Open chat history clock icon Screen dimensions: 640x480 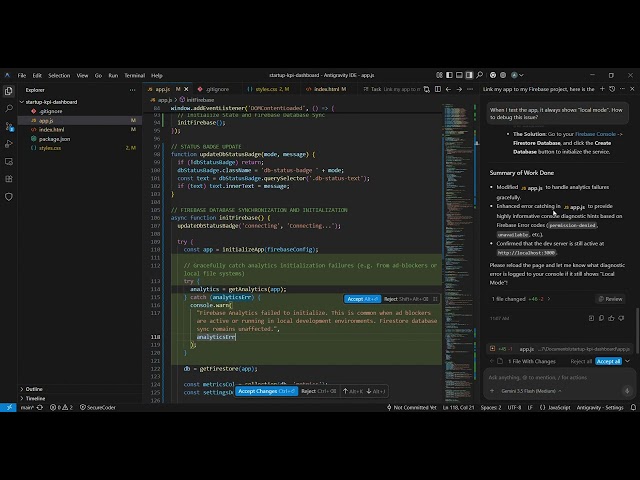tap(612, 89)
